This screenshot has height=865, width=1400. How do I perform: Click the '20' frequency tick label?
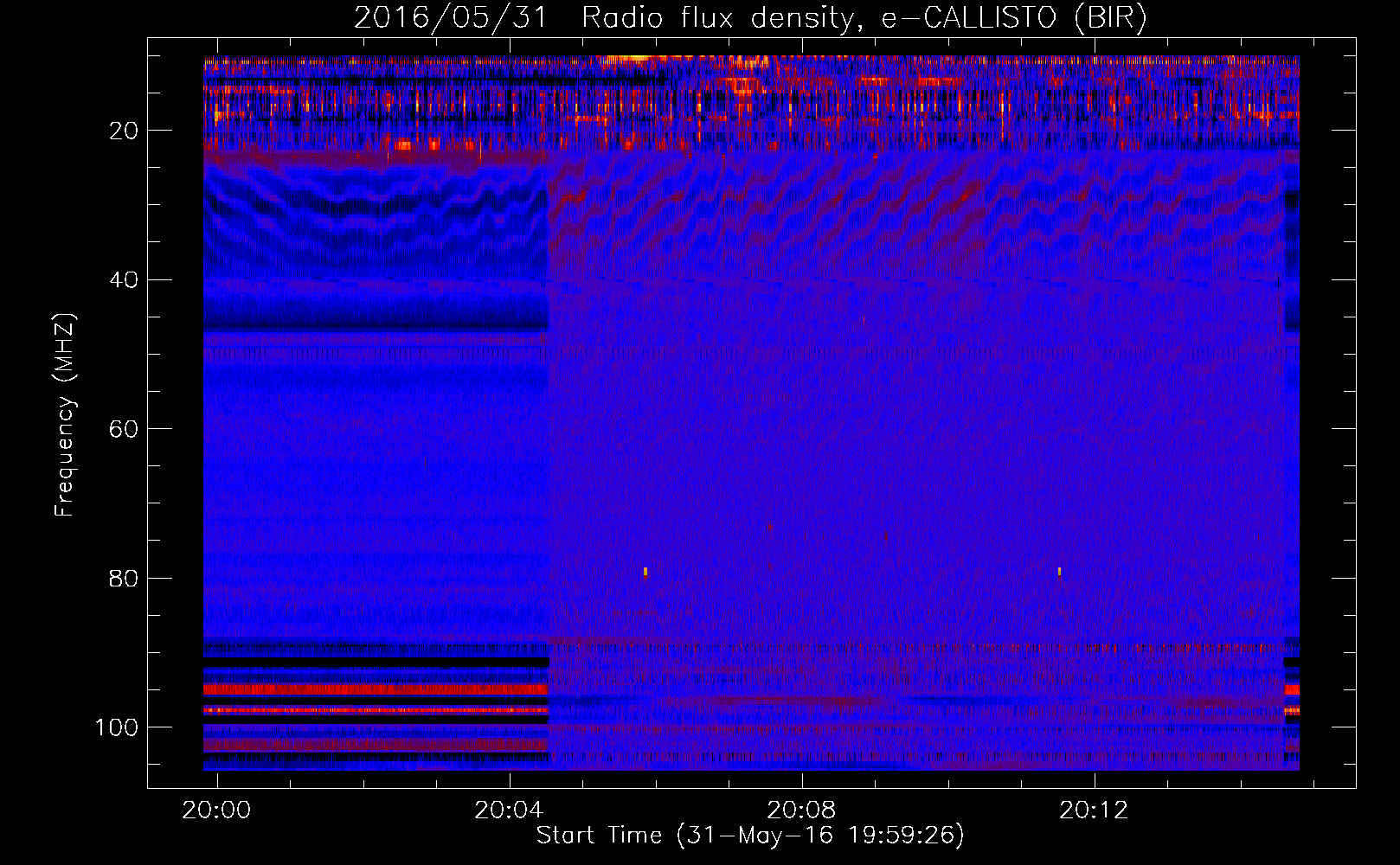click(x=124, y=131)
